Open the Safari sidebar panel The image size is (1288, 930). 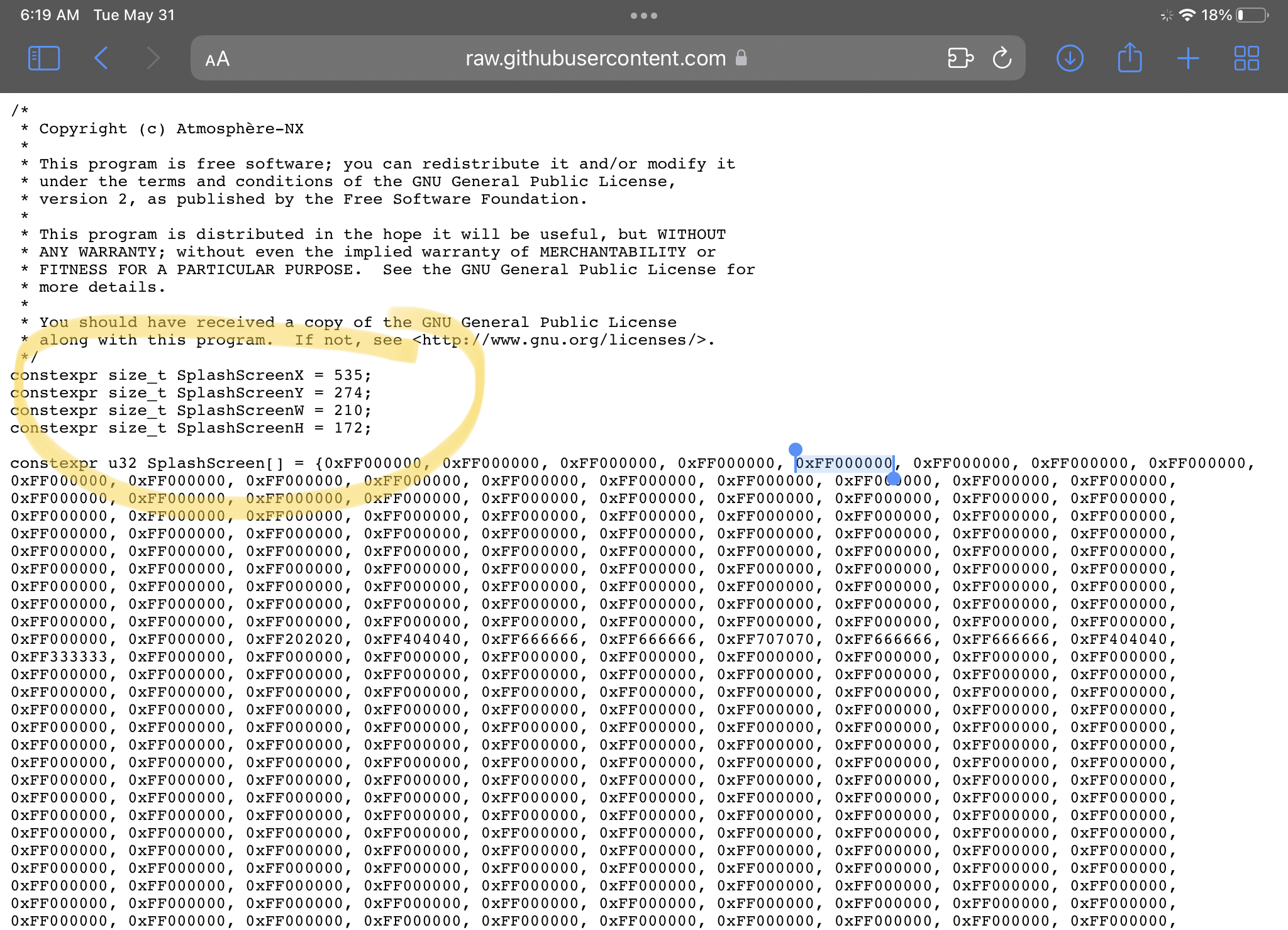(44, 58)
